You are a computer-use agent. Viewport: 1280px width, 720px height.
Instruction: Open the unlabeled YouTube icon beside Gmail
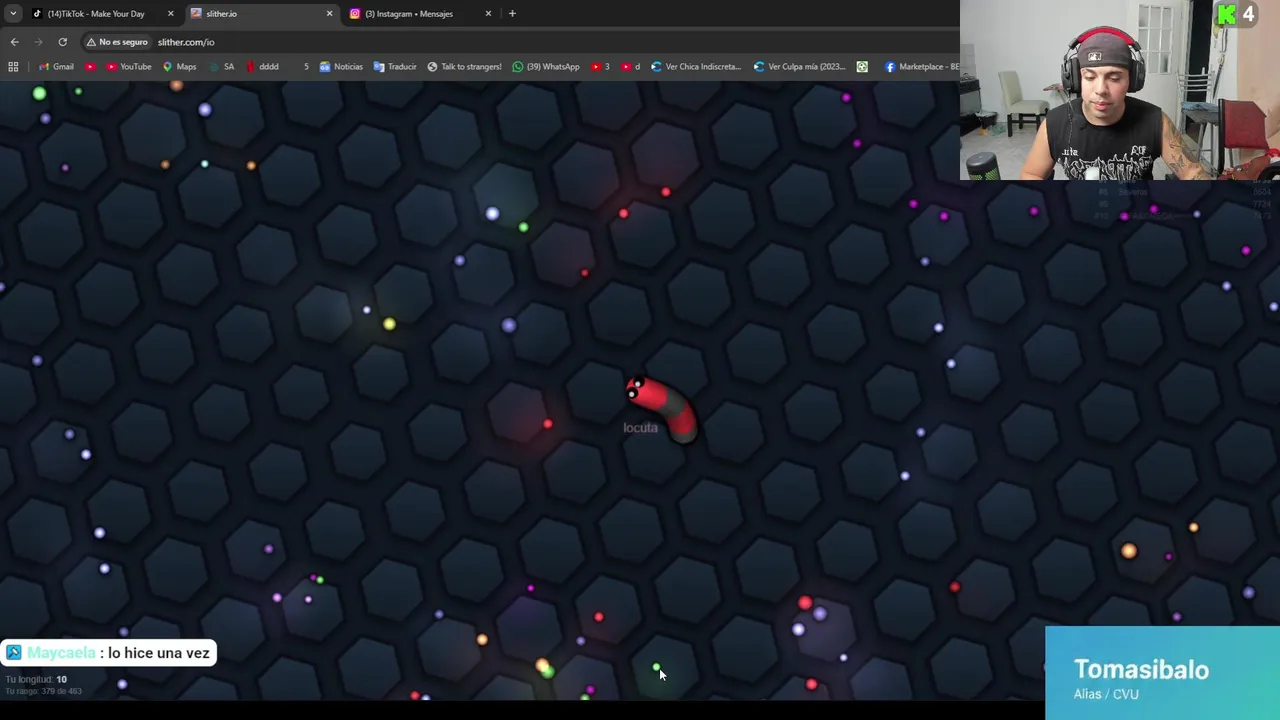pyautogui.click(x=90, y=67)
